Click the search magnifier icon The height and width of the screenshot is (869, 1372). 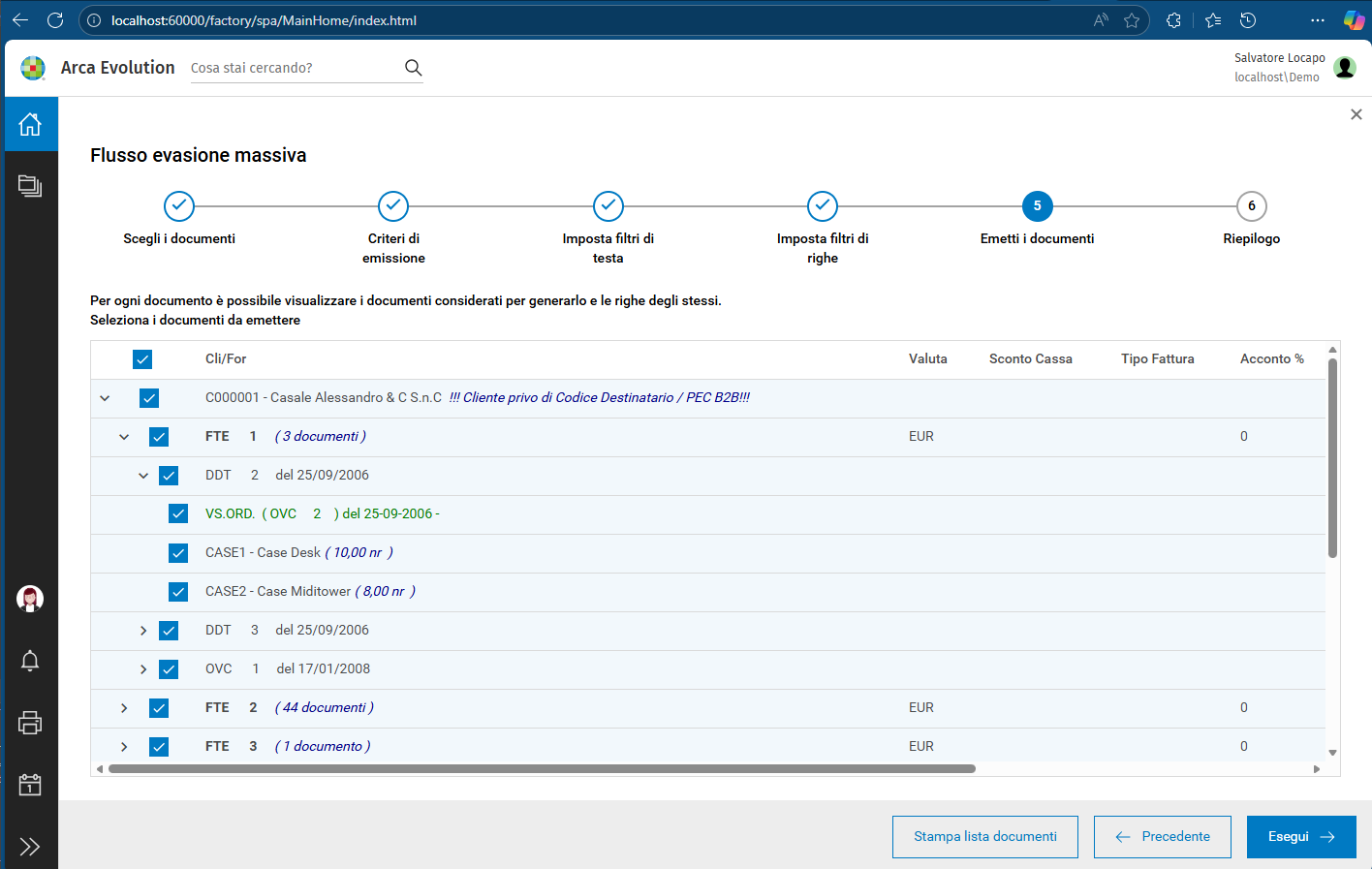(413, 68)
